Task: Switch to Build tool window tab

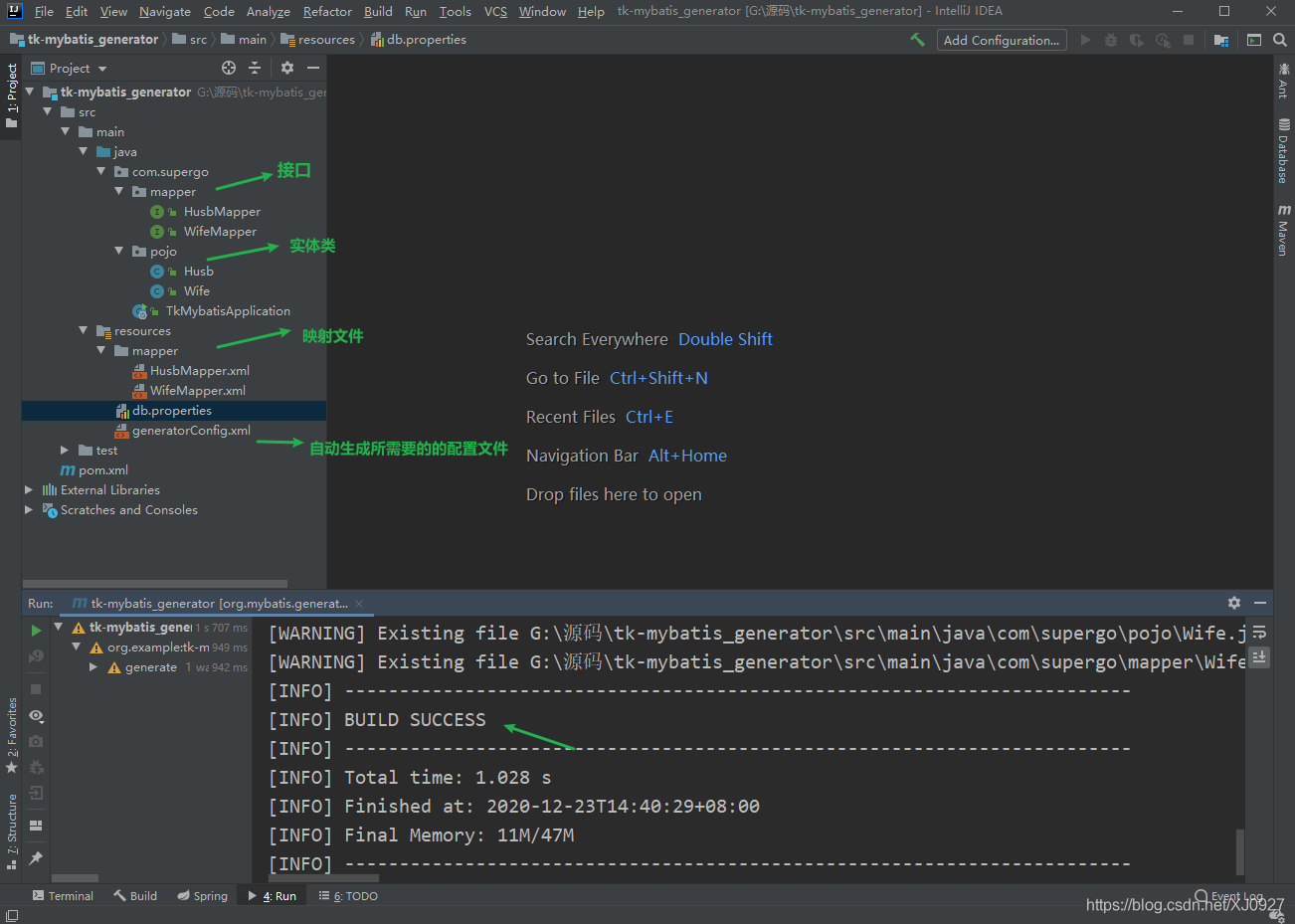Action: tap(135, 896)
